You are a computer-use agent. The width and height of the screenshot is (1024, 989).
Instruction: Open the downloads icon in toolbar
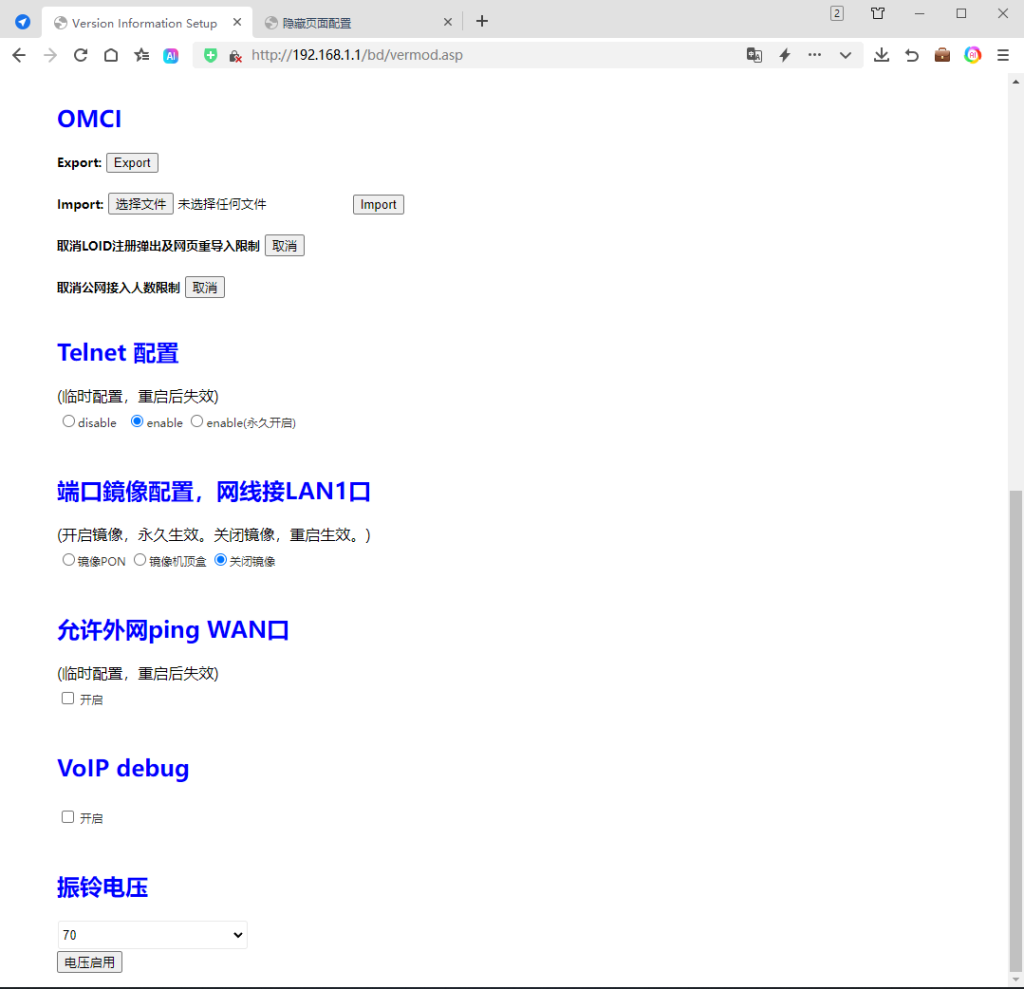coord(881,56)
